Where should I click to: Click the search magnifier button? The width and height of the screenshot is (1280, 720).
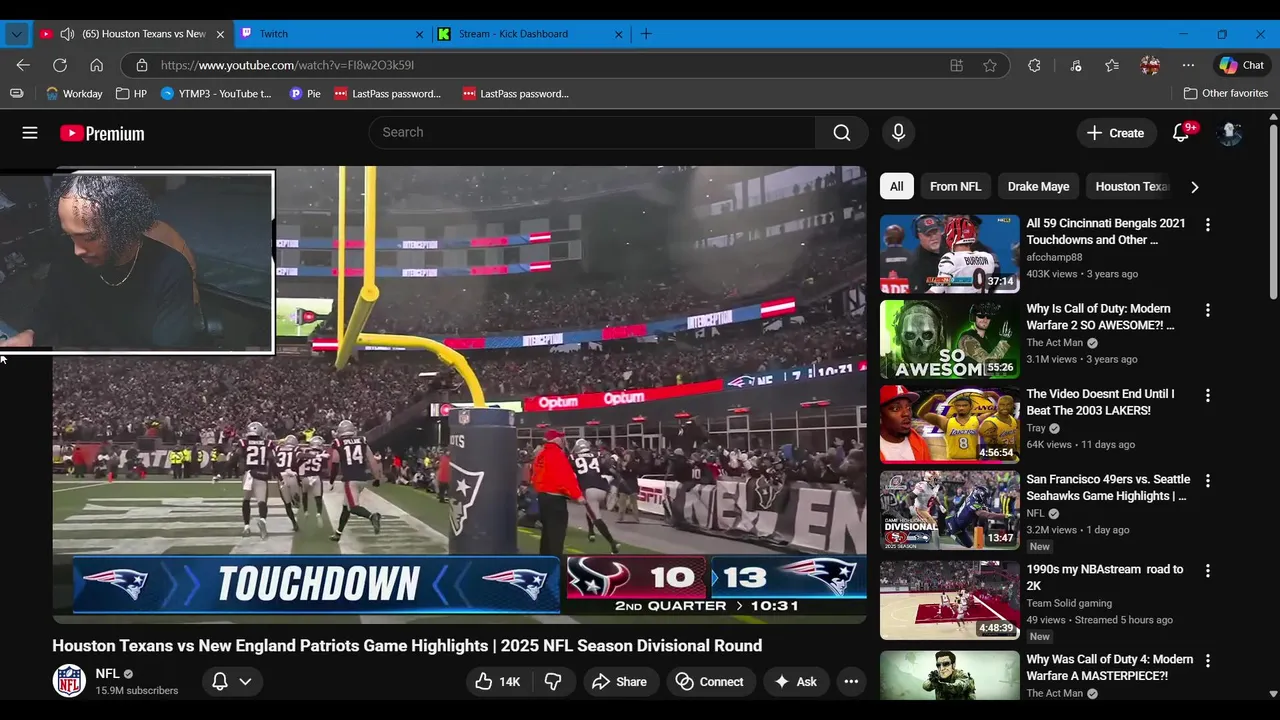(842, 133)
